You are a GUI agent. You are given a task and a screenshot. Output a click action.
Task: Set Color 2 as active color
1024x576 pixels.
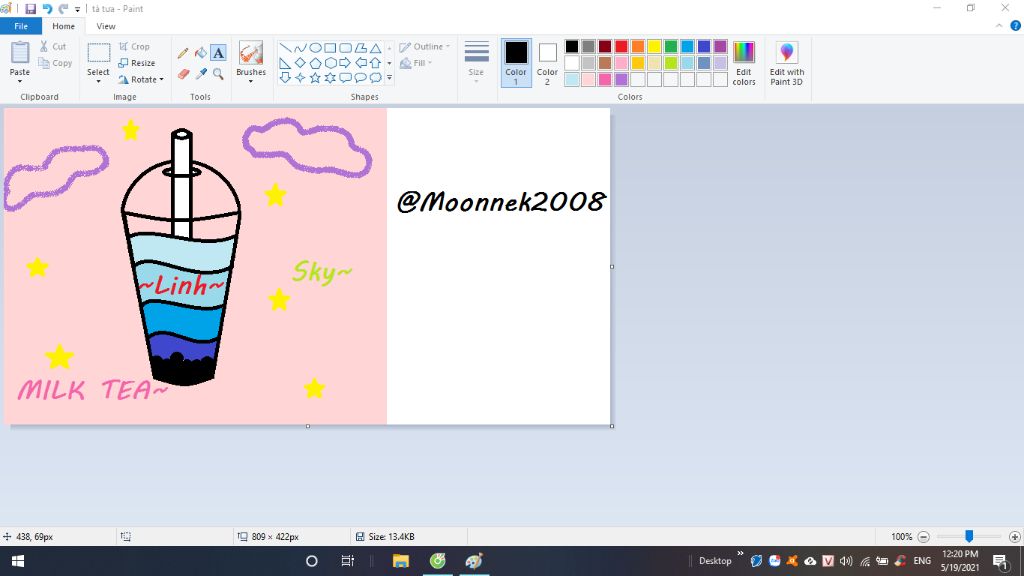pyautogui.click(x=547, y=62)
